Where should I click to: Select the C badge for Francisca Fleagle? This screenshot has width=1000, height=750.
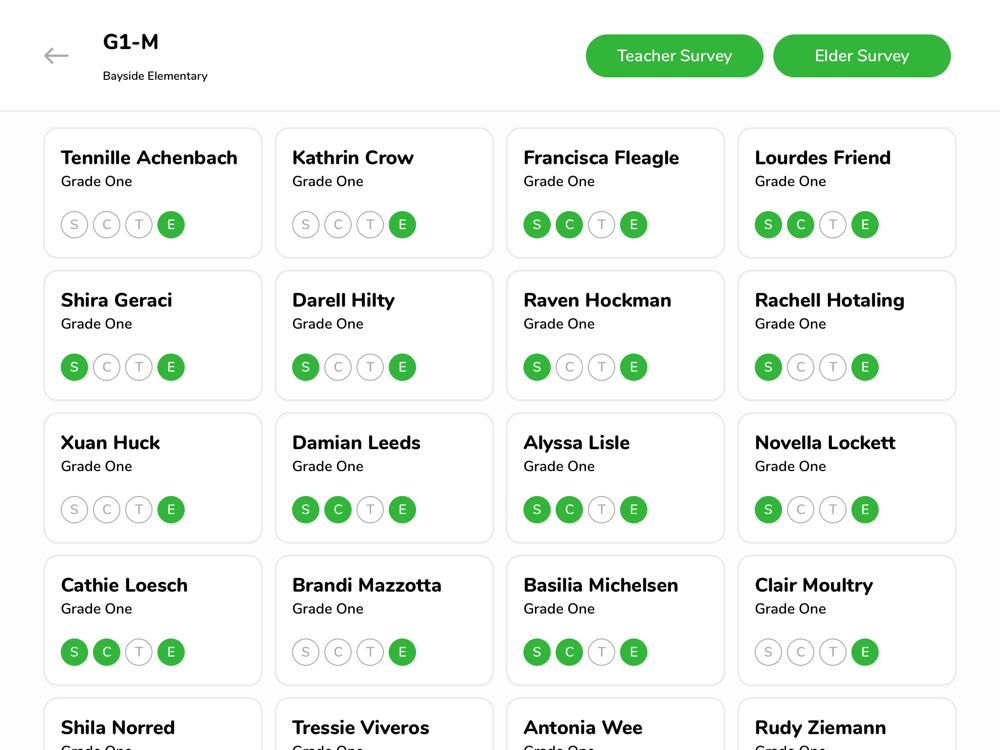click(570, 224)
